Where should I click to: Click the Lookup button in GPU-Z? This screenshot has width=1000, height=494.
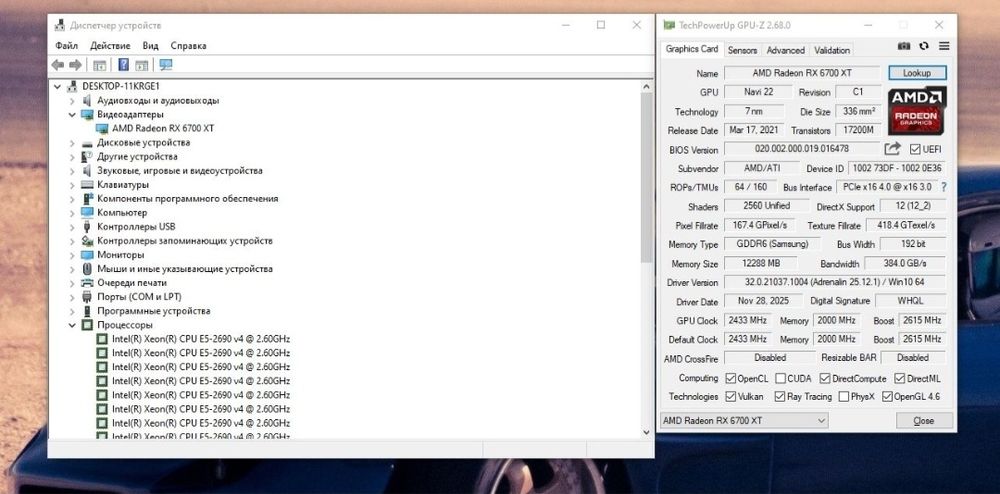pos(917,73)
